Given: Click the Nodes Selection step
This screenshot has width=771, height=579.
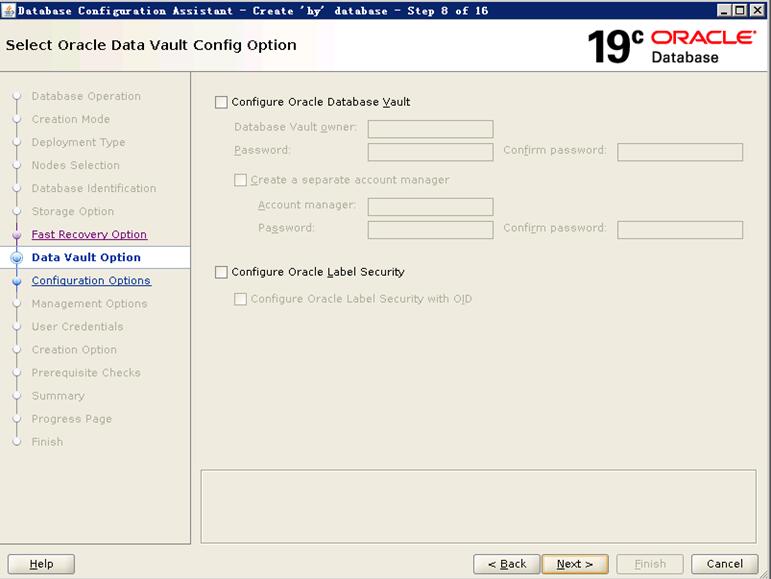Looking at the screenshot, I should (75, 166).
